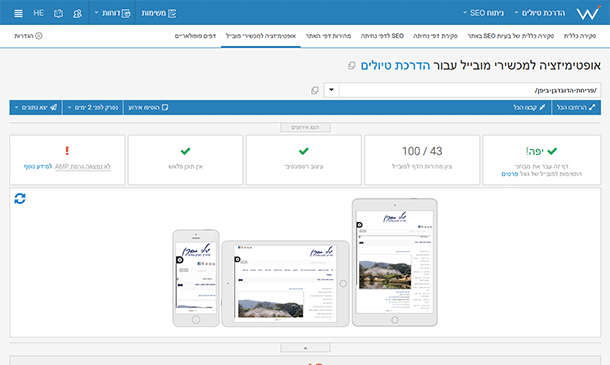Click the לא נמצאה גרסת AMP text
Screen dimensions: 610x365
pos(82,167)
